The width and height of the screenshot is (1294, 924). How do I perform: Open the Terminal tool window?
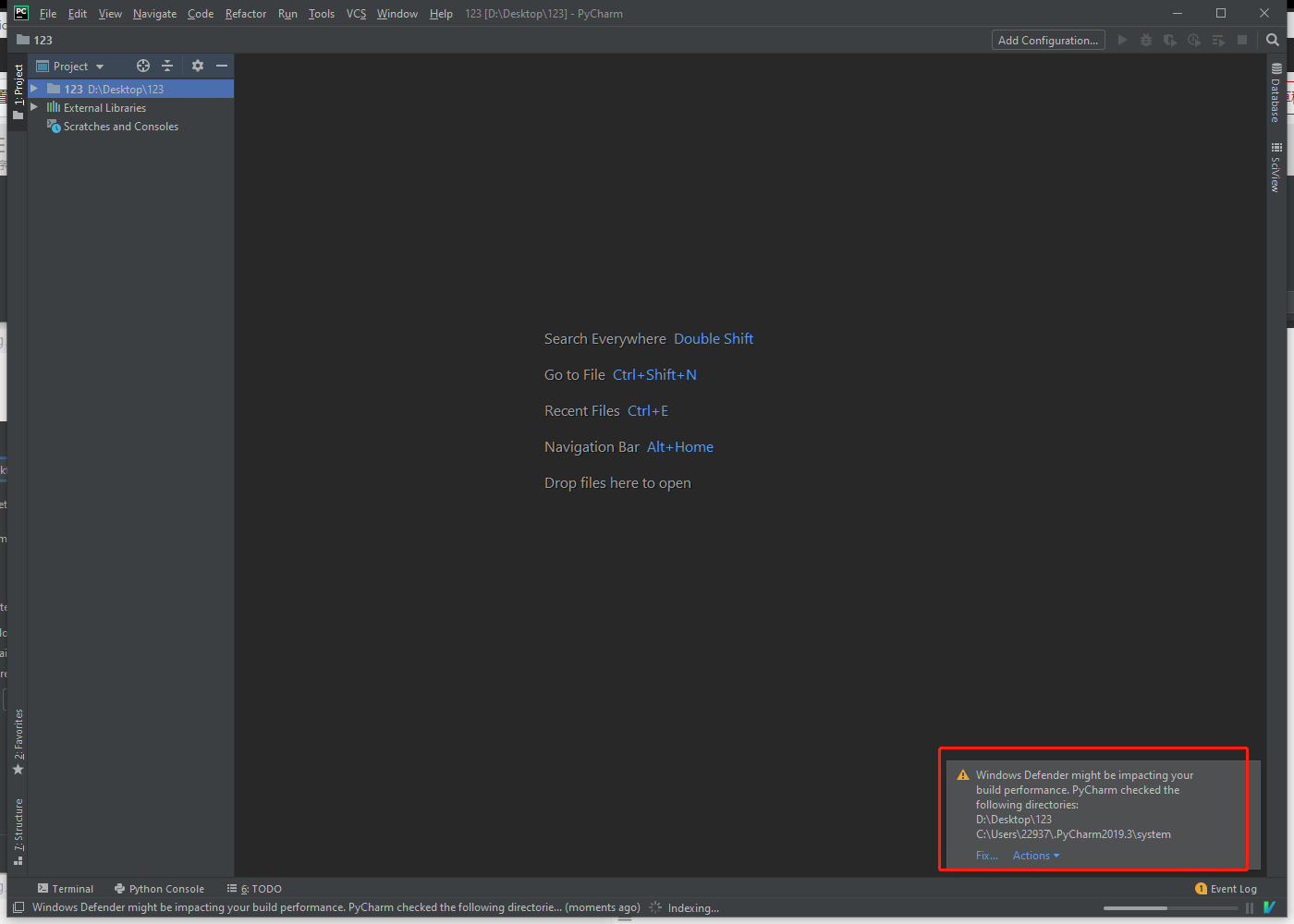coord(66,889)
